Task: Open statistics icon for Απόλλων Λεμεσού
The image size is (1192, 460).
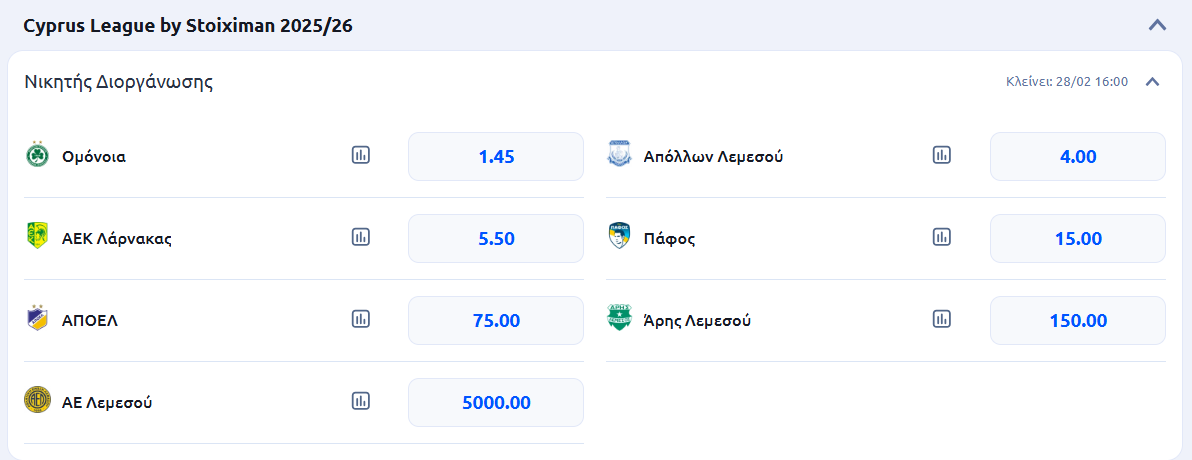Action: (942, 155)
